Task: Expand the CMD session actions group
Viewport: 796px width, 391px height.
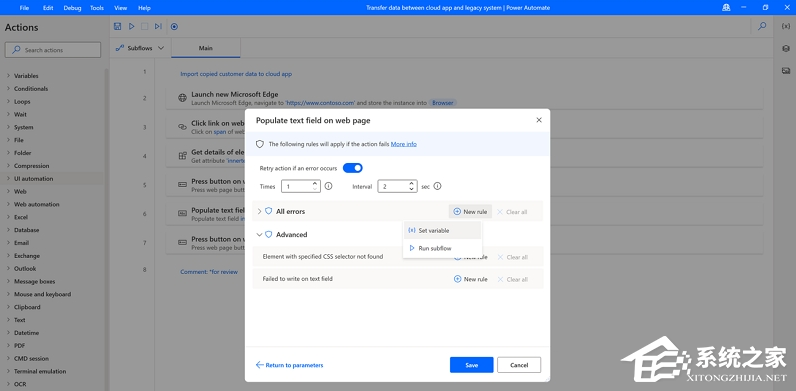Action: [x=8, y=359]
